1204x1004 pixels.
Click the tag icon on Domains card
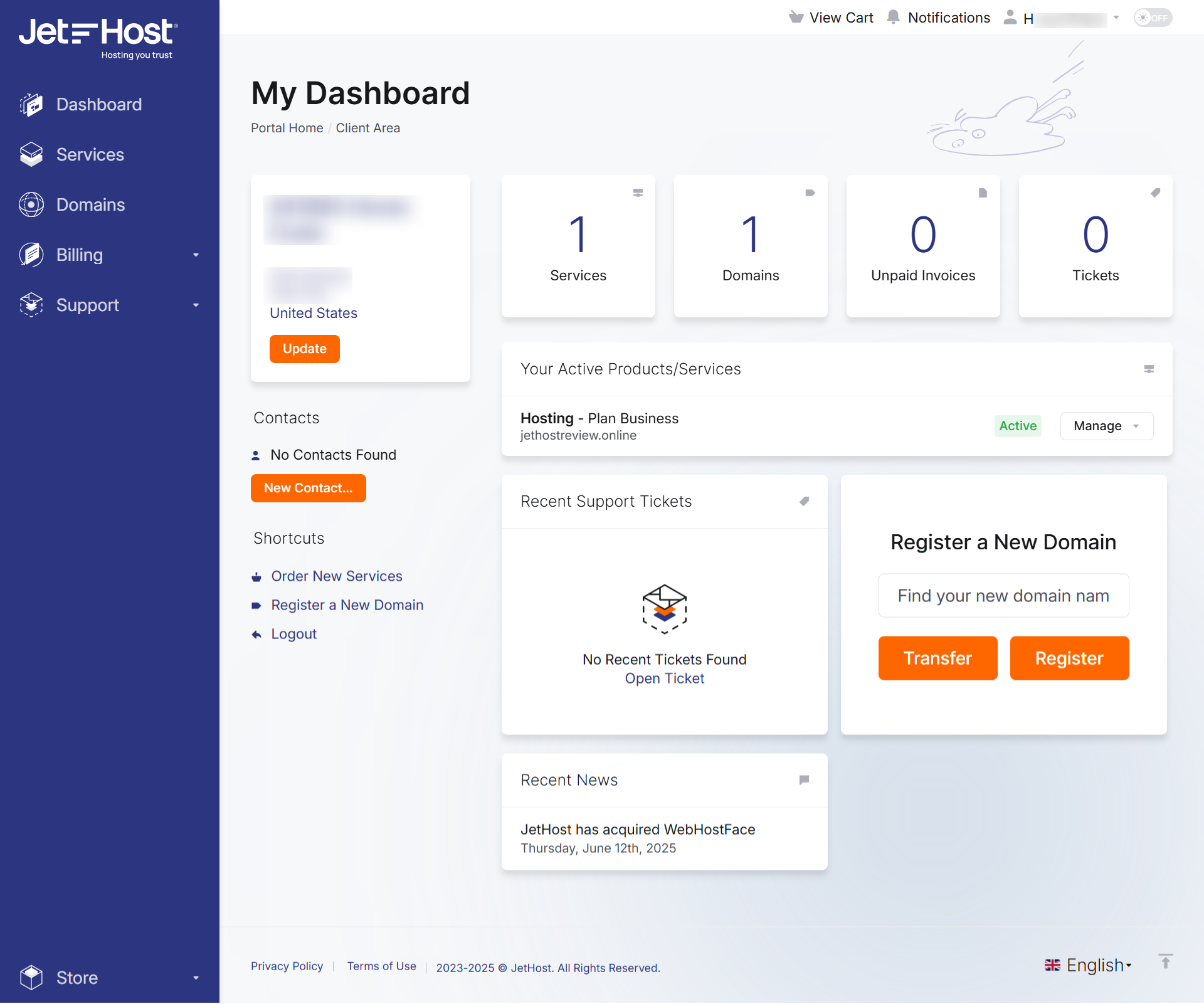coord(810,193)
